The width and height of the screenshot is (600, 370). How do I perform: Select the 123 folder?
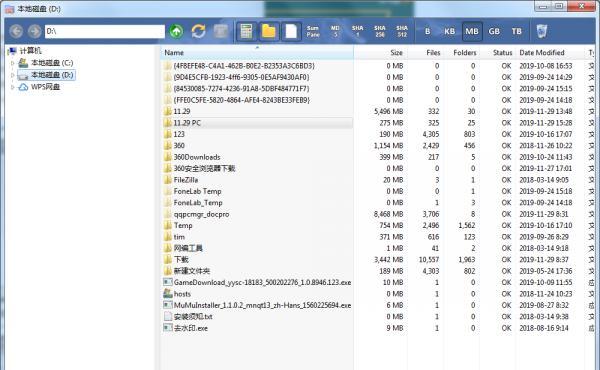(179, 134)
